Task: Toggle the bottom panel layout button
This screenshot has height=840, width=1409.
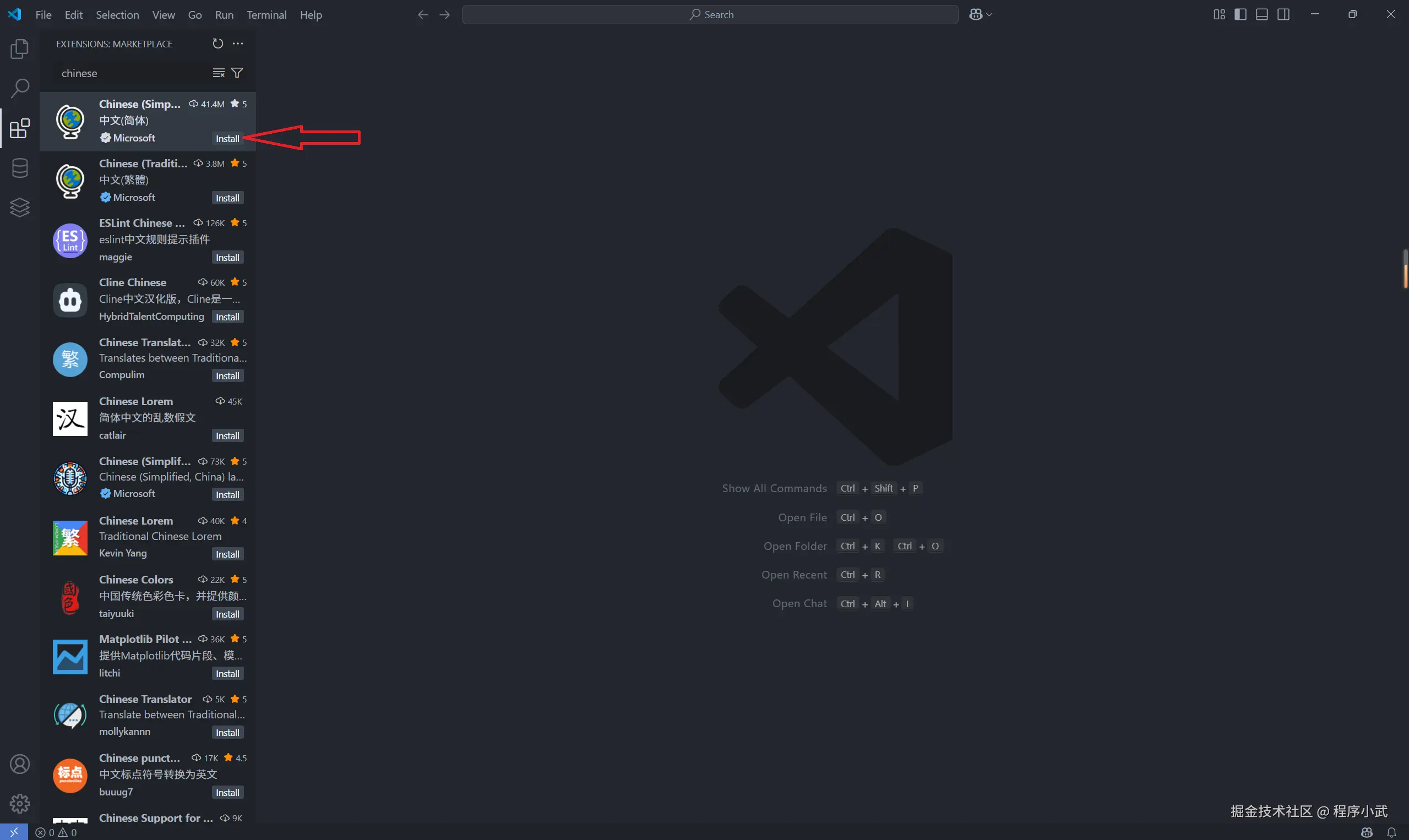Action: click(1262, 15)
